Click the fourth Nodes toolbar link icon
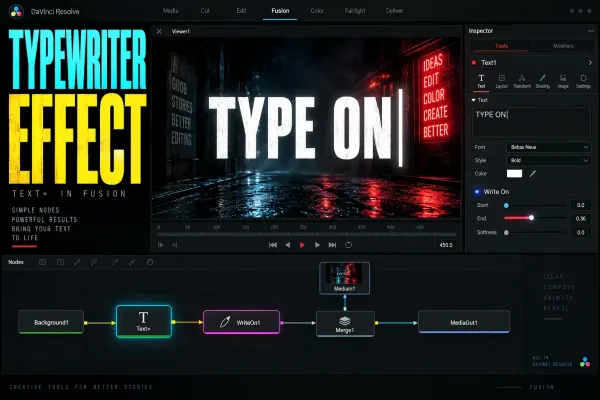600x400 pixels. [x=94, y=262]
